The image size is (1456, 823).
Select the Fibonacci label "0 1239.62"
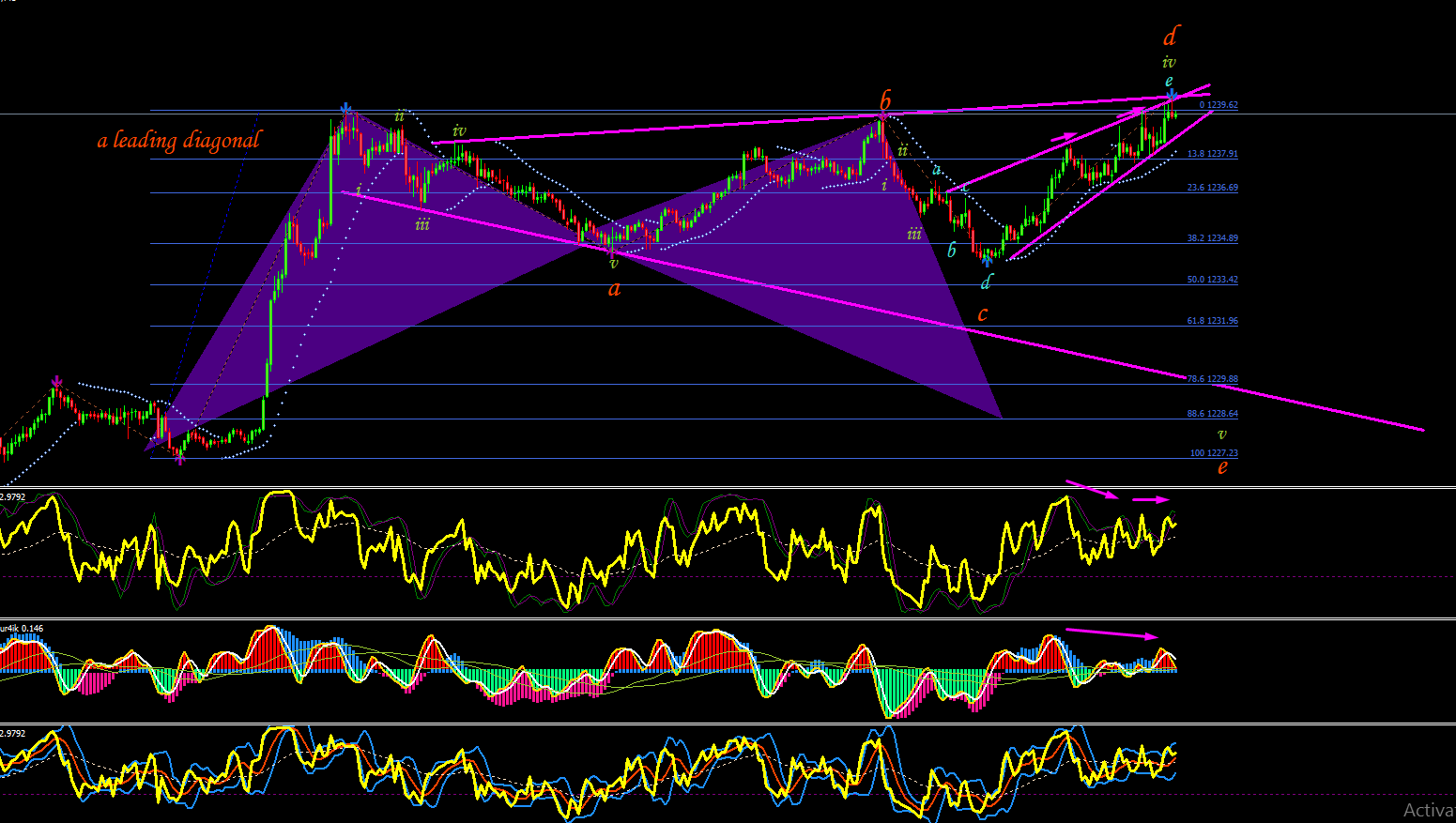click(x=1218, y=105)
